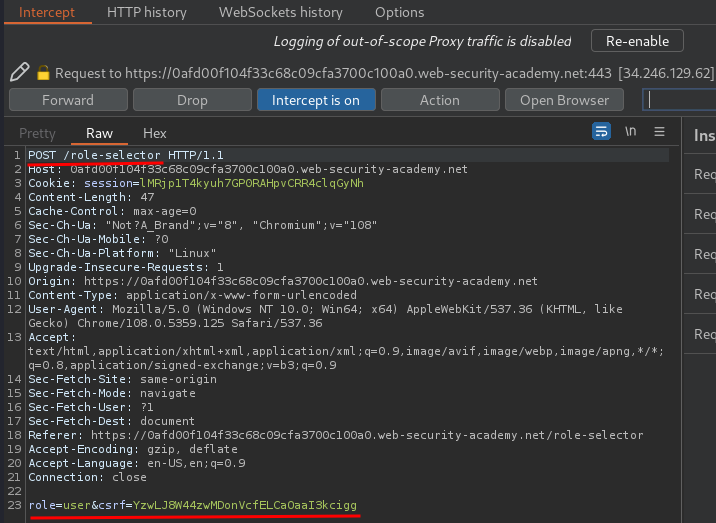Viewport: 716px width, 523px height.
Task: Select the Hex view tab
Action: click(155, 133)
